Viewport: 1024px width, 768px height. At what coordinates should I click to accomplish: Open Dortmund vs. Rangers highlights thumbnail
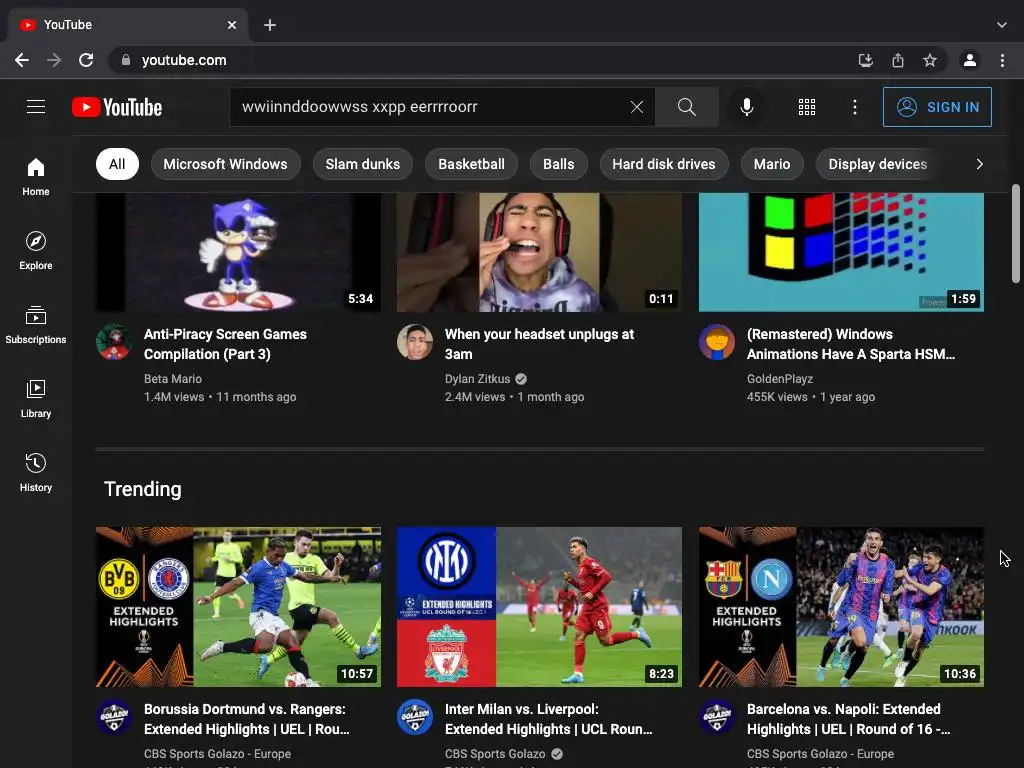(x=238, y=607)
